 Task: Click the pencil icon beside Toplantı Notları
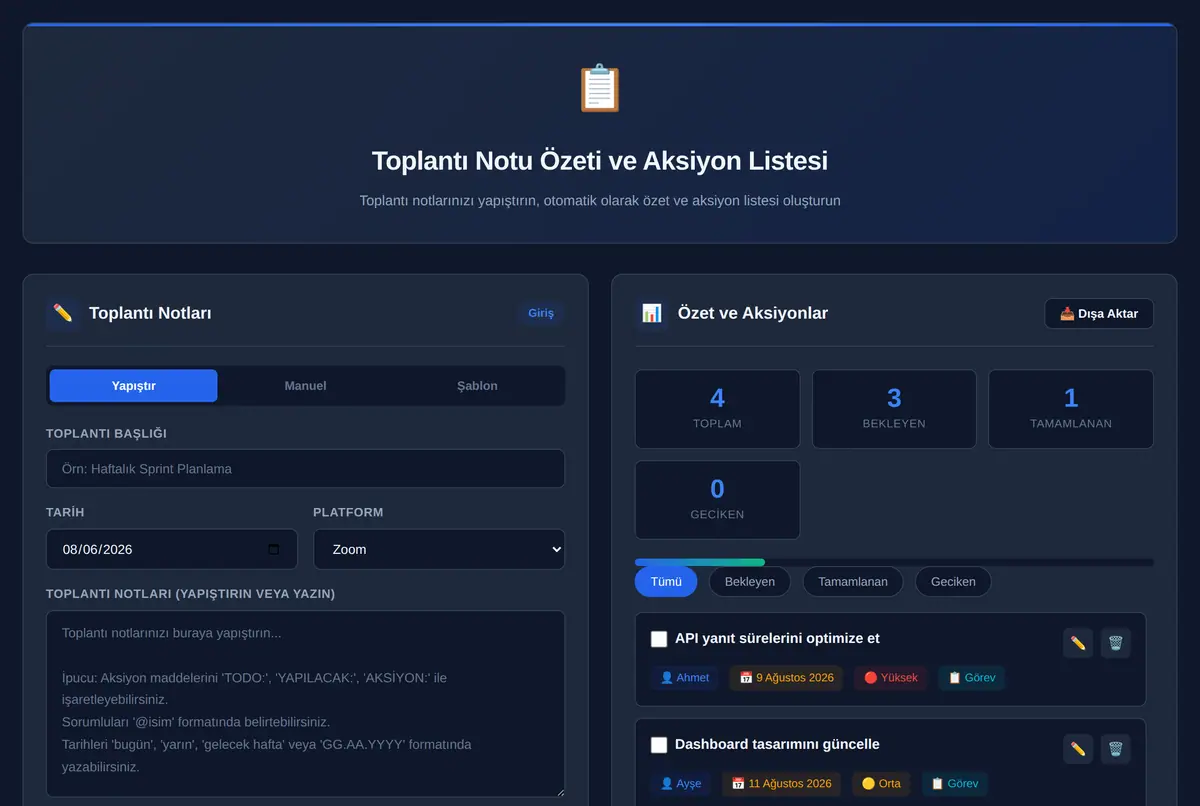63,313
